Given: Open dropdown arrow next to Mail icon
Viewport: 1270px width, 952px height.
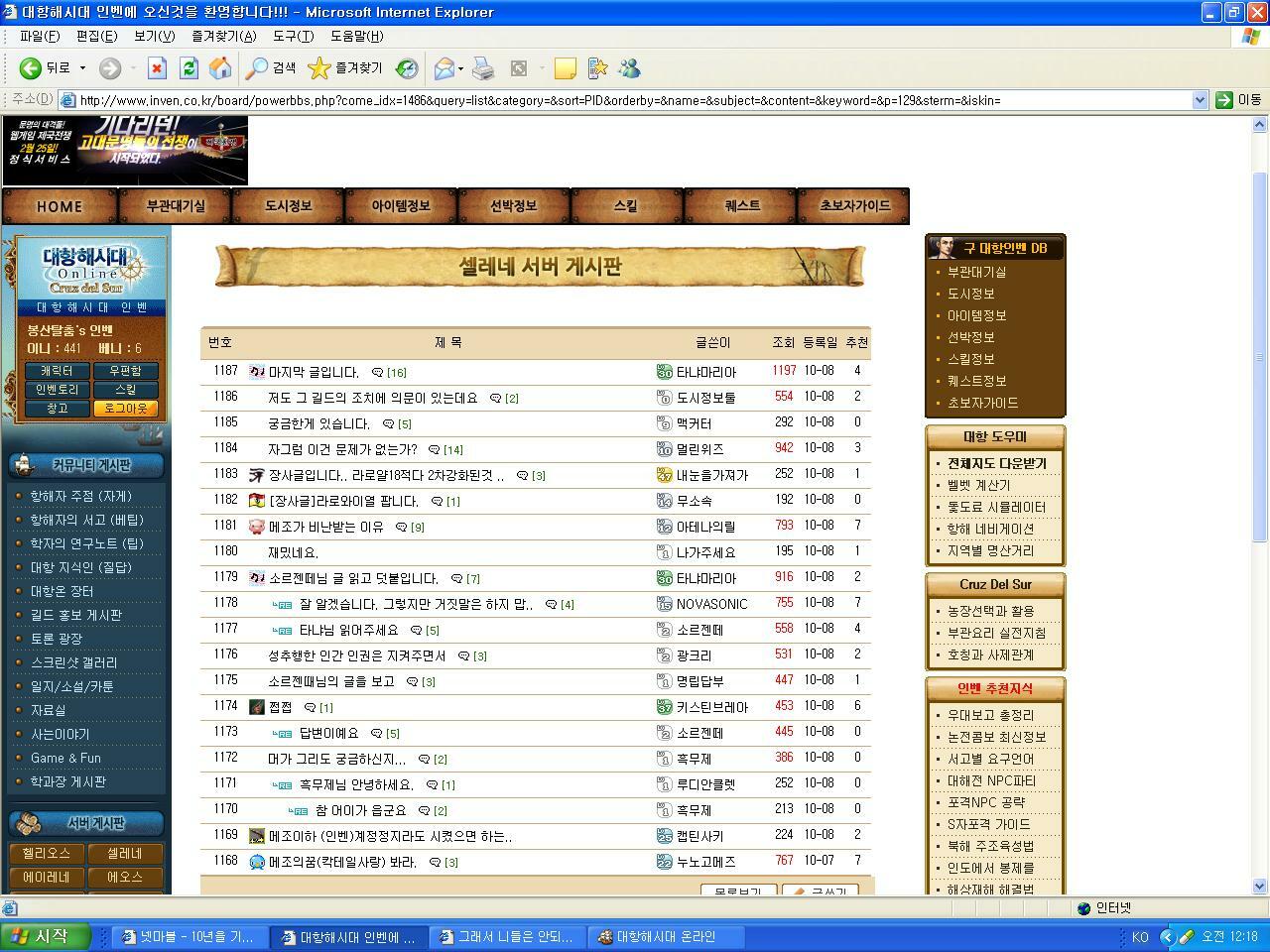Looking at the screenshot, I should (x=461, y=68).
